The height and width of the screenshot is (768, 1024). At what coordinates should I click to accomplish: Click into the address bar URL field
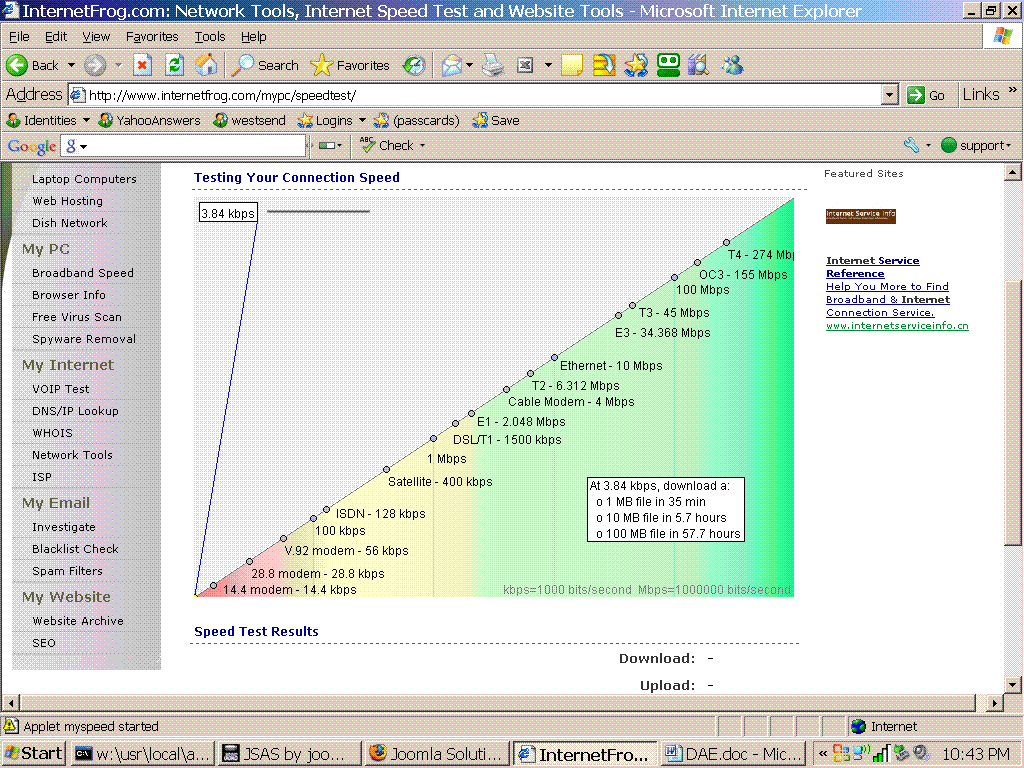pos(484,95)
